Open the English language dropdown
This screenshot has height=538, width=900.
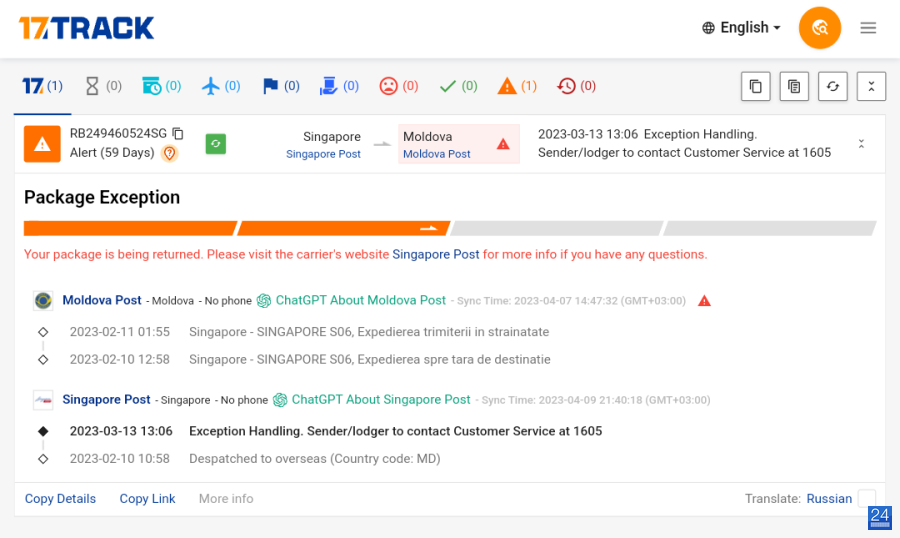741,28
